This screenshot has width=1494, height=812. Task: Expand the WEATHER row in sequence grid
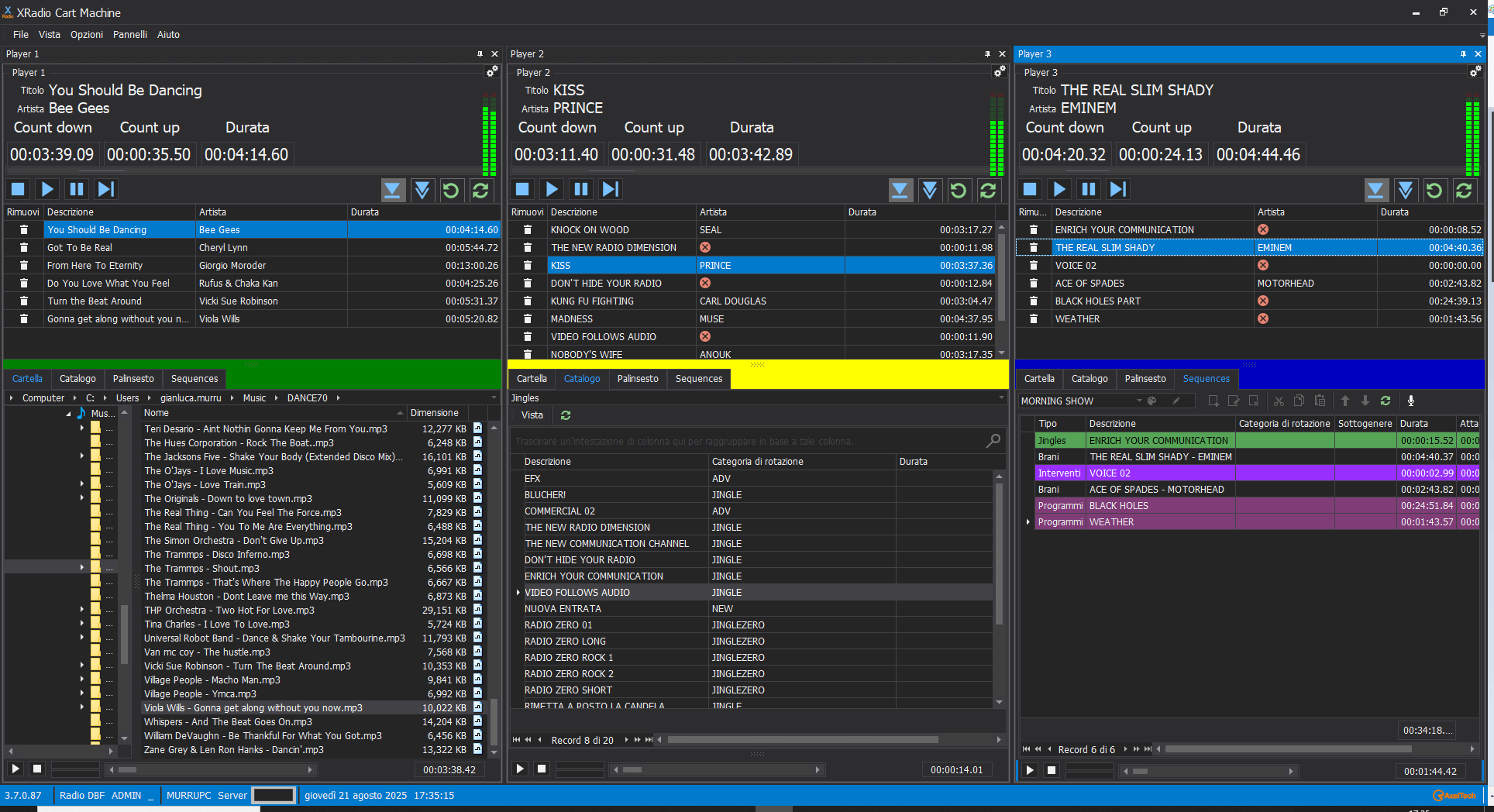[1028, 522]
